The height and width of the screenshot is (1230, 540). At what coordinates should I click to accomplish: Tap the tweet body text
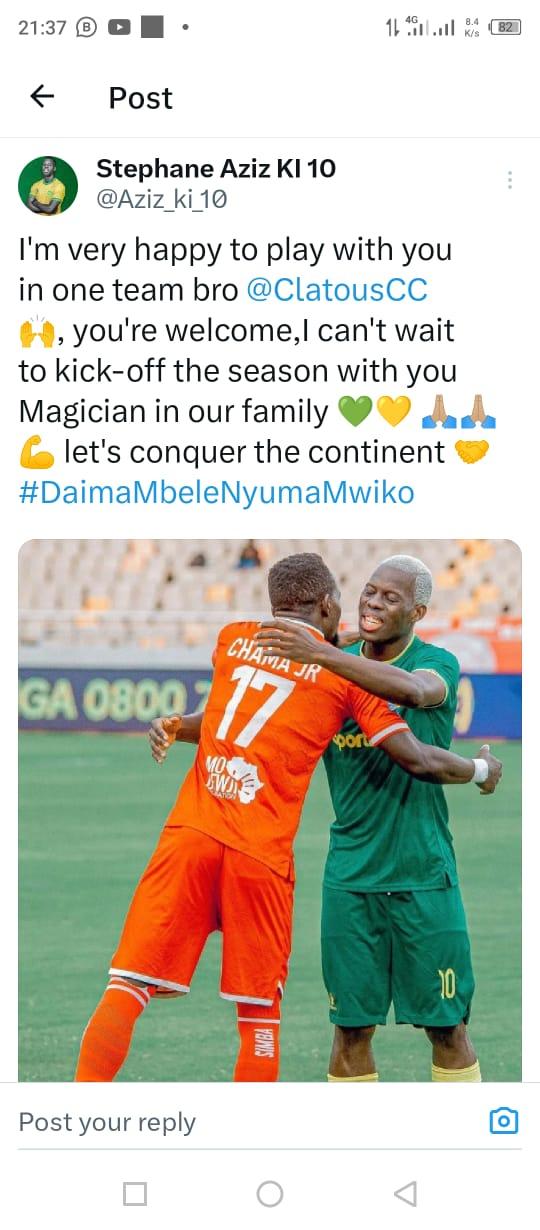(257, 371)
